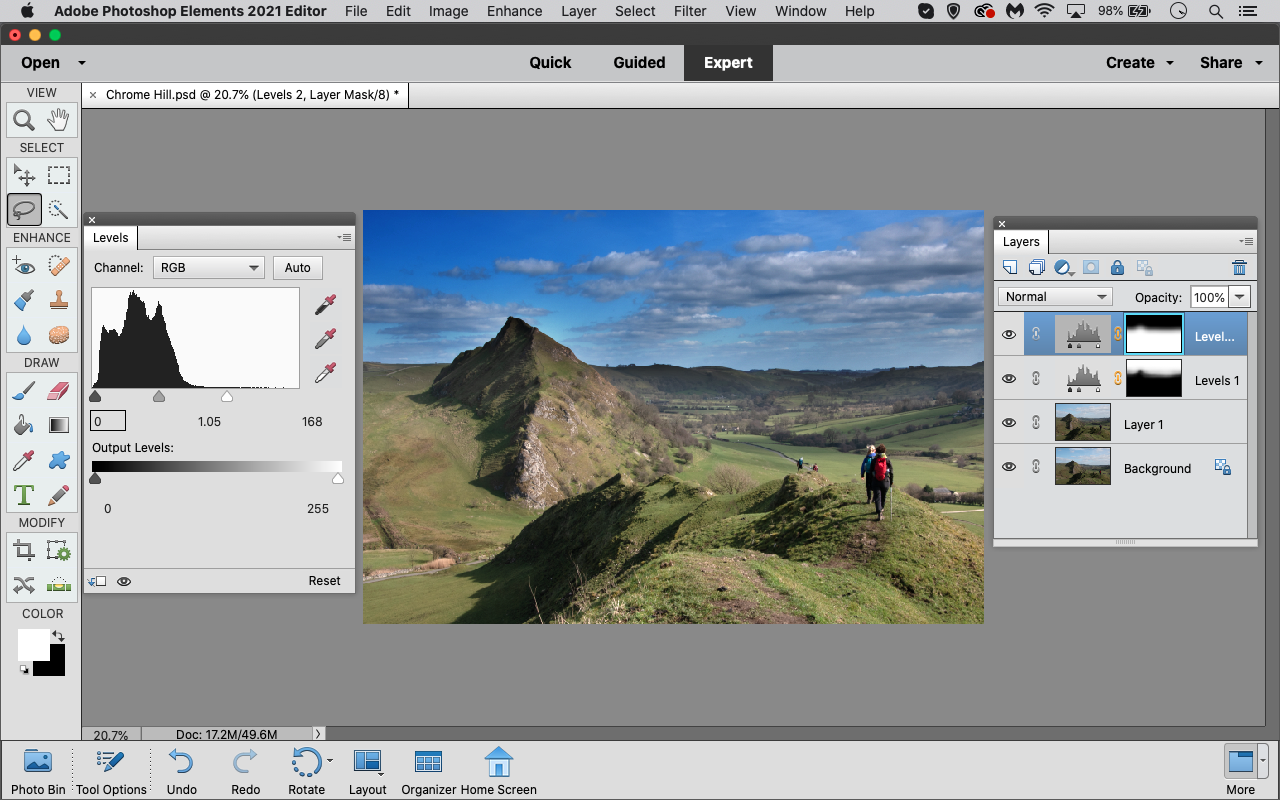Select the Straighten tool

59,585
